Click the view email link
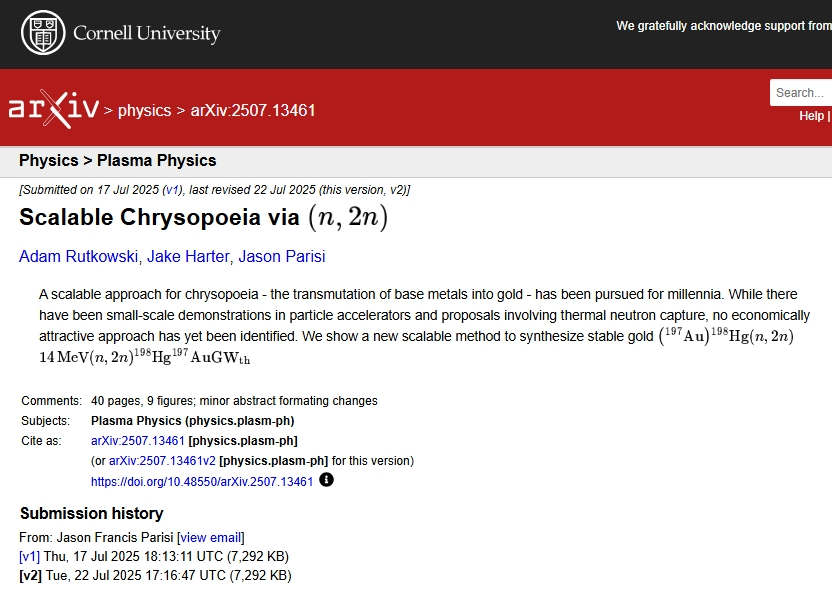This screenshot has height=602, width=832. [x=211, y=537]
